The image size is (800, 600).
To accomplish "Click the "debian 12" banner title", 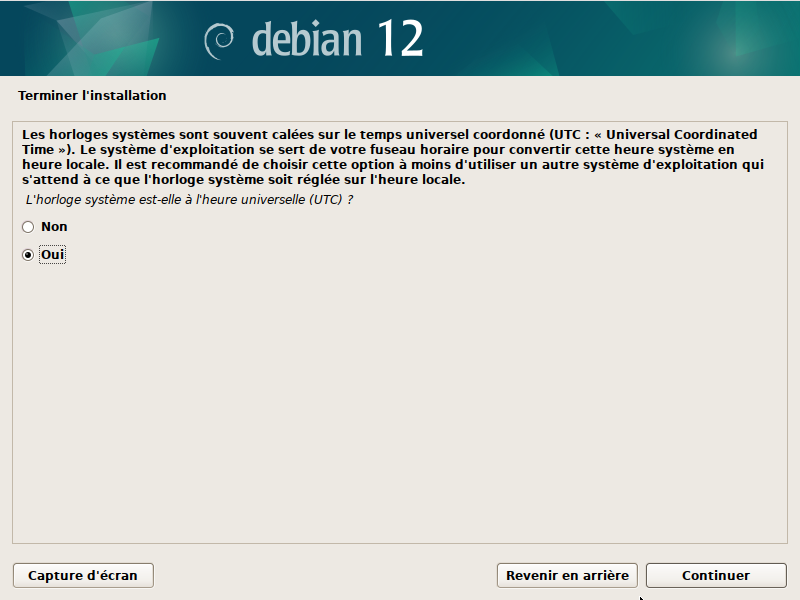I will 337,39.
